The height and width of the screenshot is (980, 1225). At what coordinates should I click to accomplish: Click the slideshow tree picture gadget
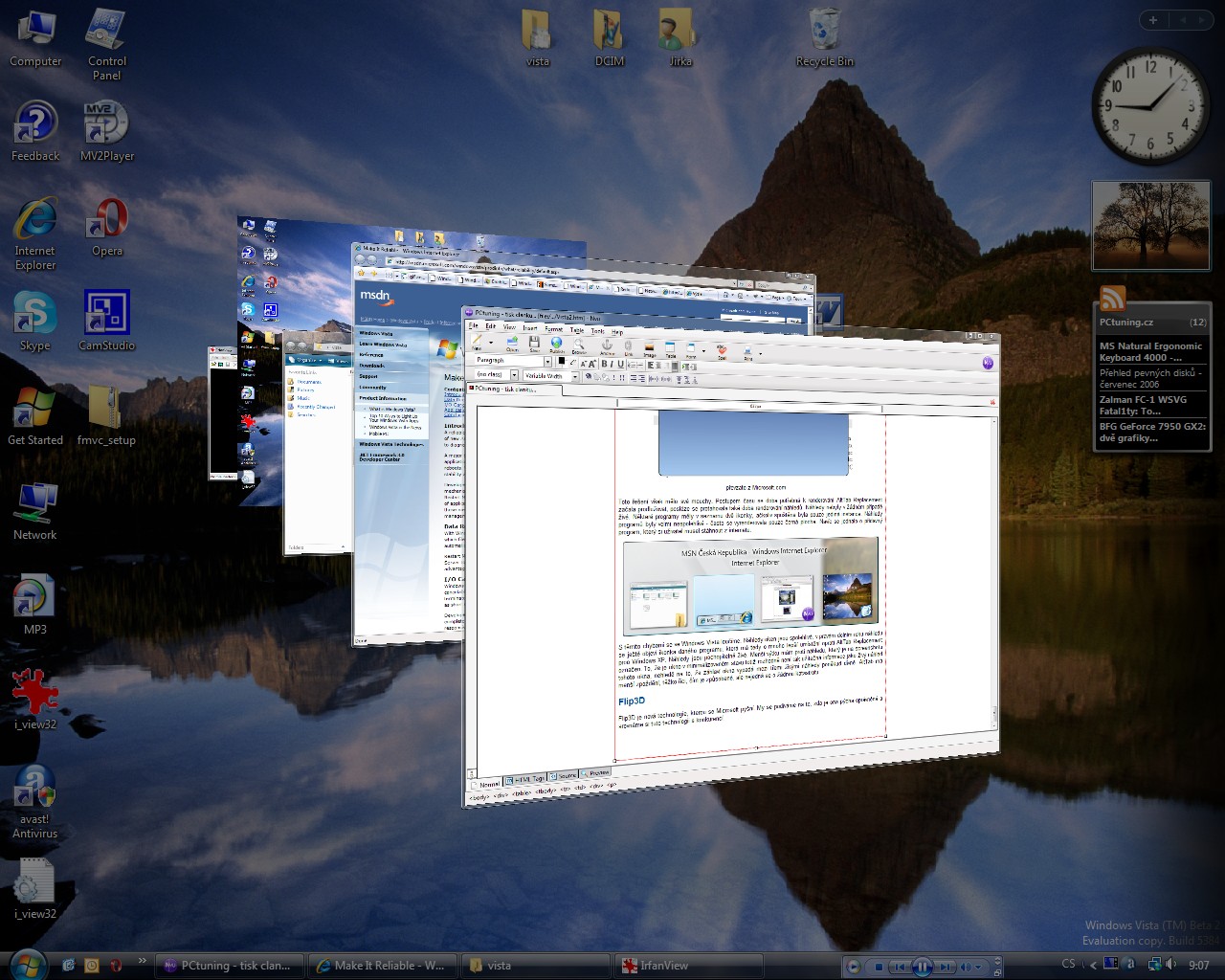1151,226
